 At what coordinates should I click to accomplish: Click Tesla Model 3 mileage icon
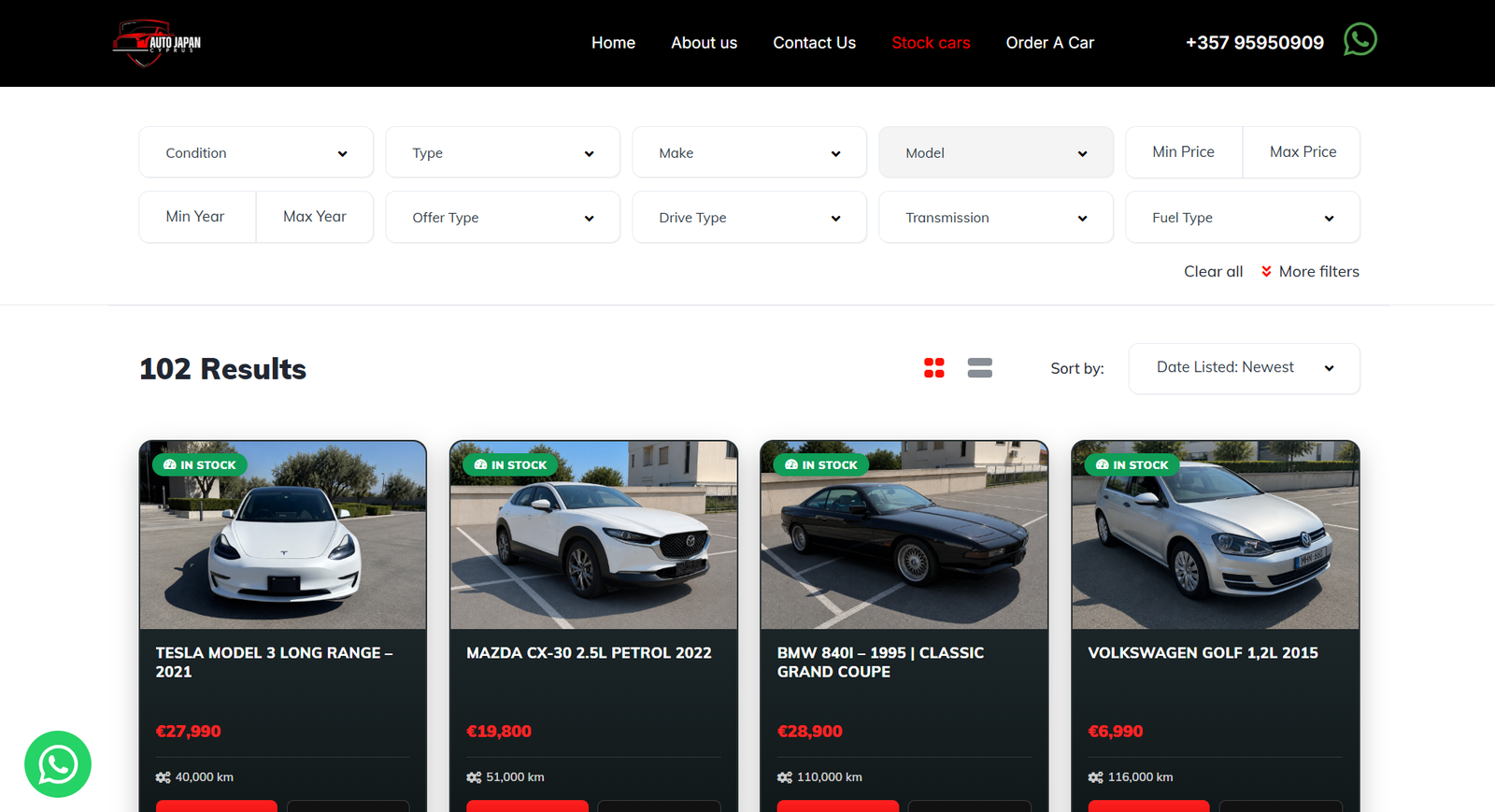pos(164,777)
